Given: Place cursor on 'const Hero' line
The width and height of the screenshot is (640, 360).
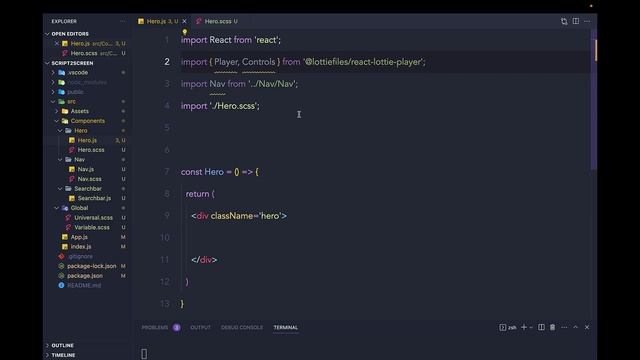Looking at the screenshot, I should click(220, 172).
